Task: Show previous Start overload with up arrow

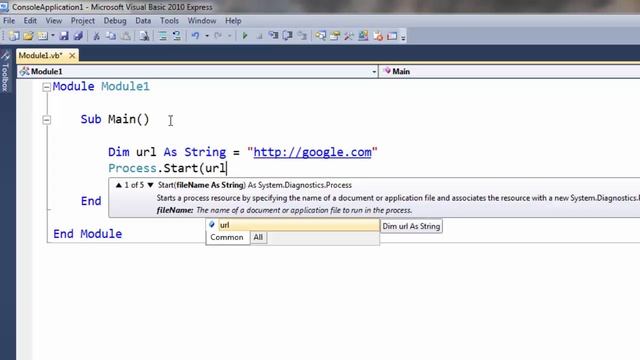Action: pos(119,185)
